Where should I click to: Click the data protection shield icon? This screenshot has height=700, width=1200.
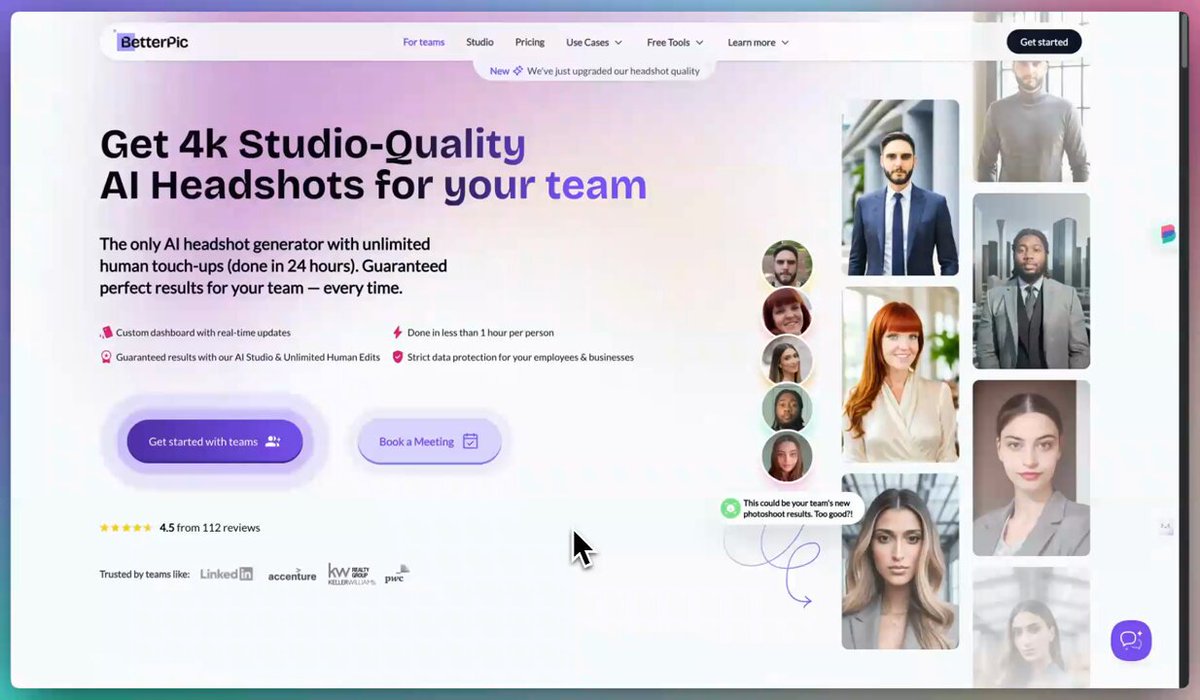pos(397,357)
